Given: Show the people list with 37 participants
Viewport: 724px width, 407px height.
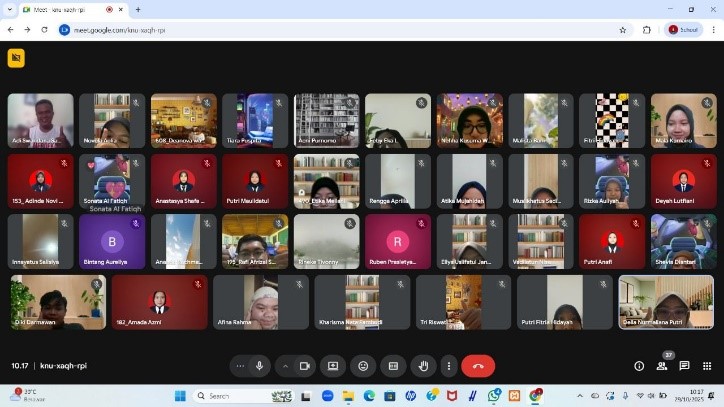Looking at the screenshot, I should (662, 366).
